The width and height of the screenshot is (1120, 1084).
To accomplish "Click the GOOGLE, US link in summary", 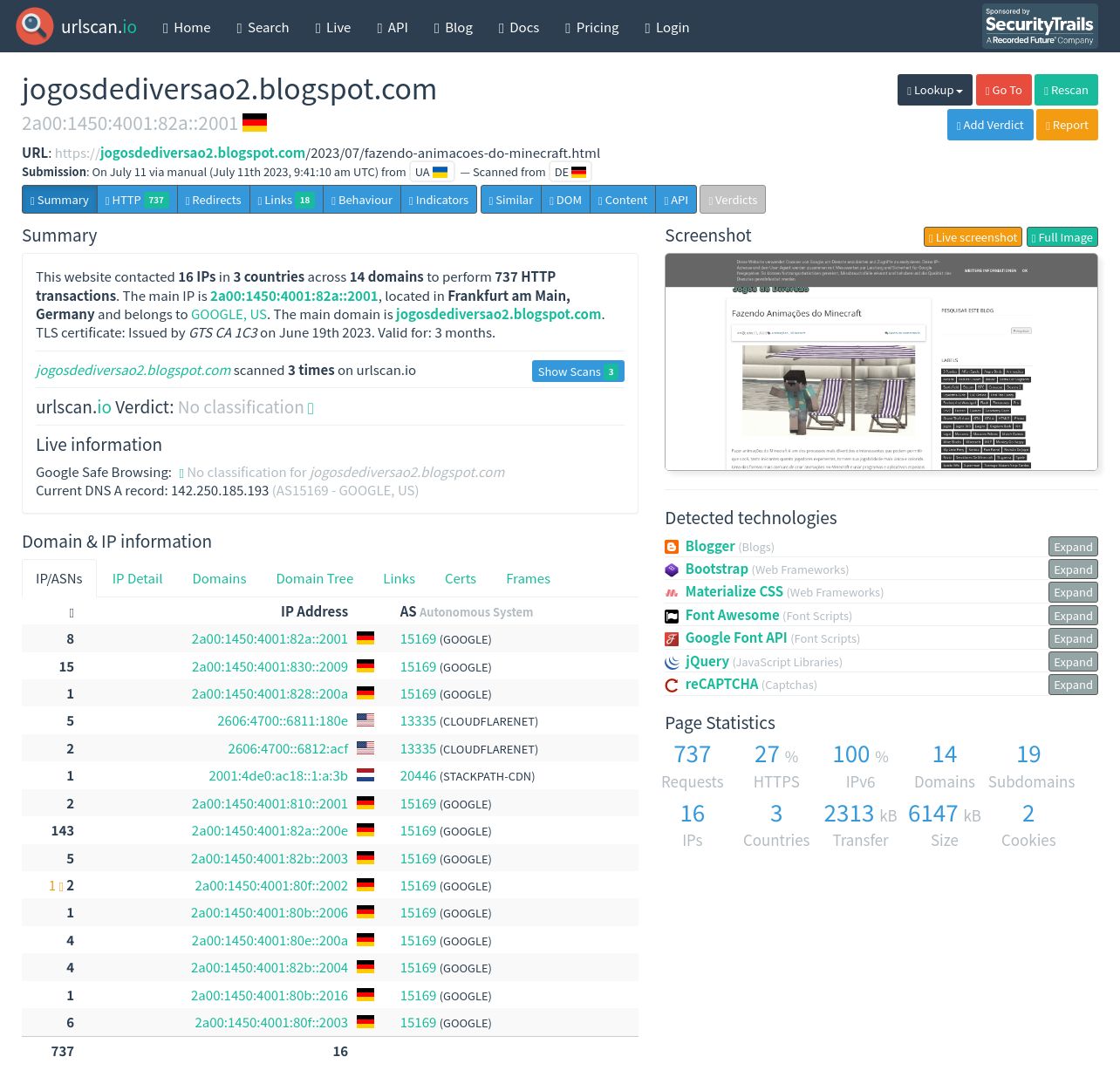I will point(229,314).
